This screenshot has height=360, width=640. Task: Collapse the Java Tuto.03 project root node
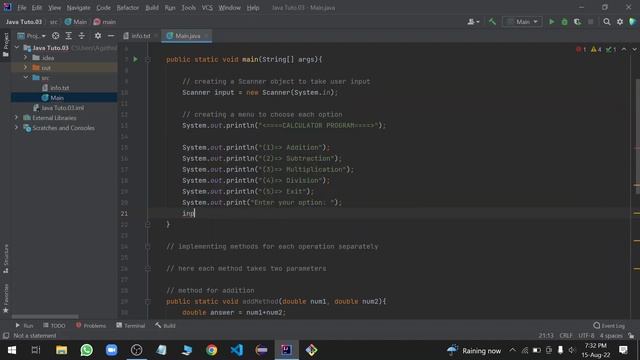17,48
